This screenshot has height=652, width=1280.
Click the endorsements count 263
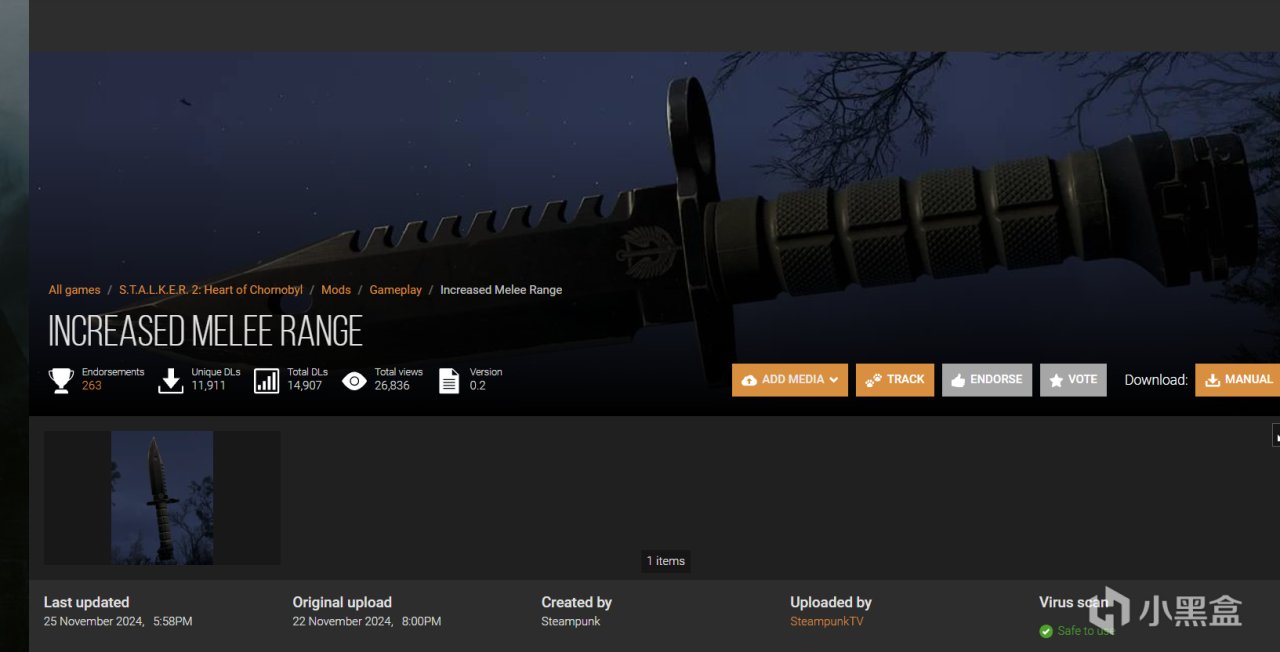point(92,386)
